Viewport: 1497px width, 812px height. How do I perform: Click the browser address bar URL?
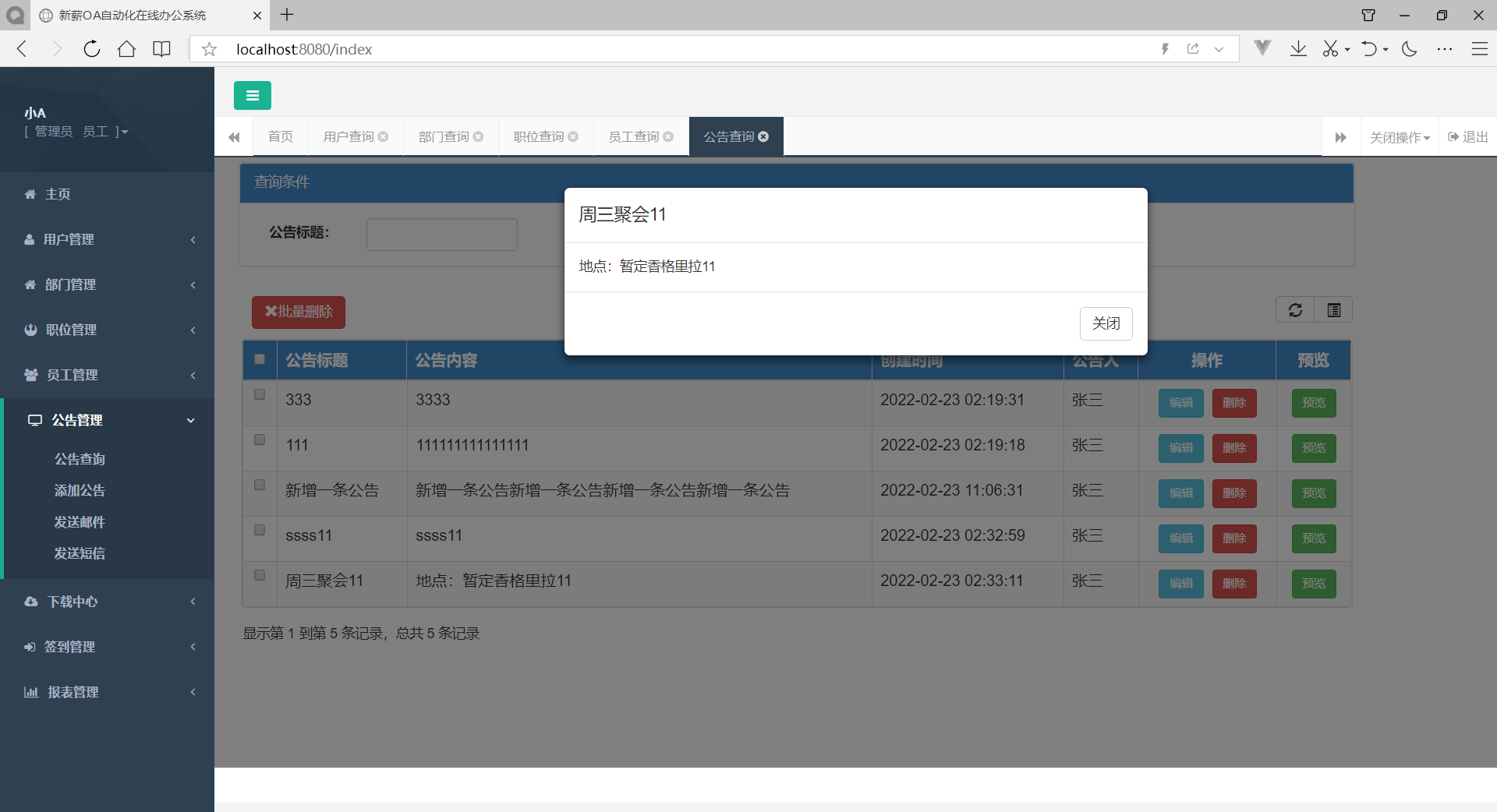coord(304,49)
